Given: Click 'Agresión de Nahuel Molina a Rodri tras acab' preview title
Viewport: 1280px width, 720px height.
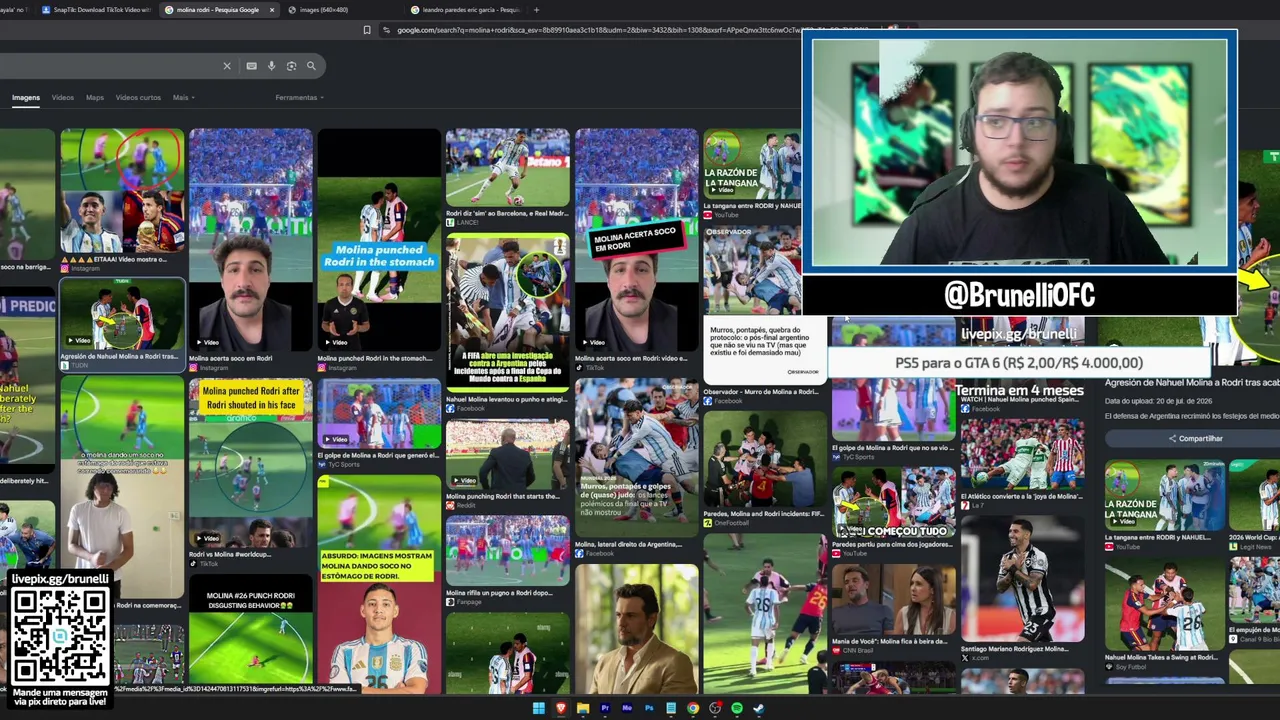Looking at the screenshot, I should pos(1192,383).
